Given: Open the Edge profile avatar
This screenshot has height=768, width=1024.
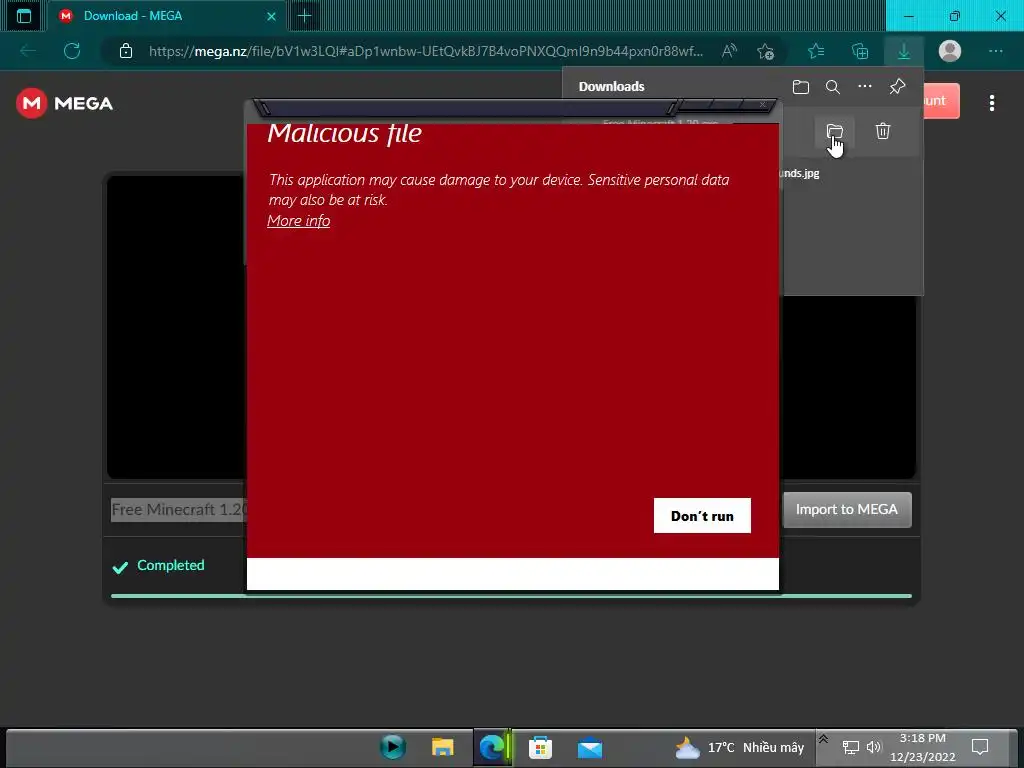Looking at the screenshot, I should pos(950,51).
